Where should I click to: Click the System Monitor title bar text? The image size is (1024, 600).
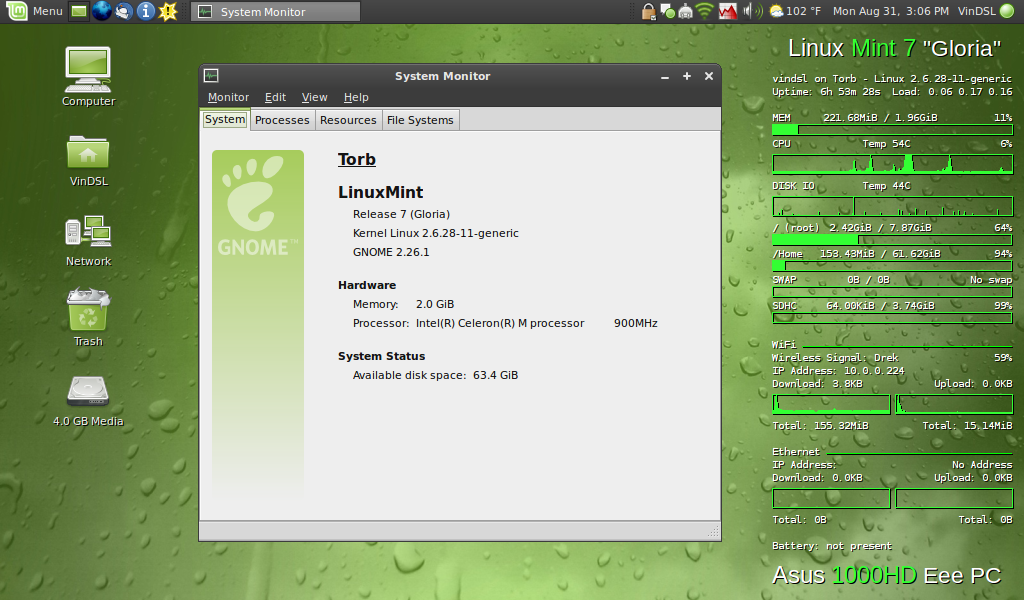click(x=442, y=76)
